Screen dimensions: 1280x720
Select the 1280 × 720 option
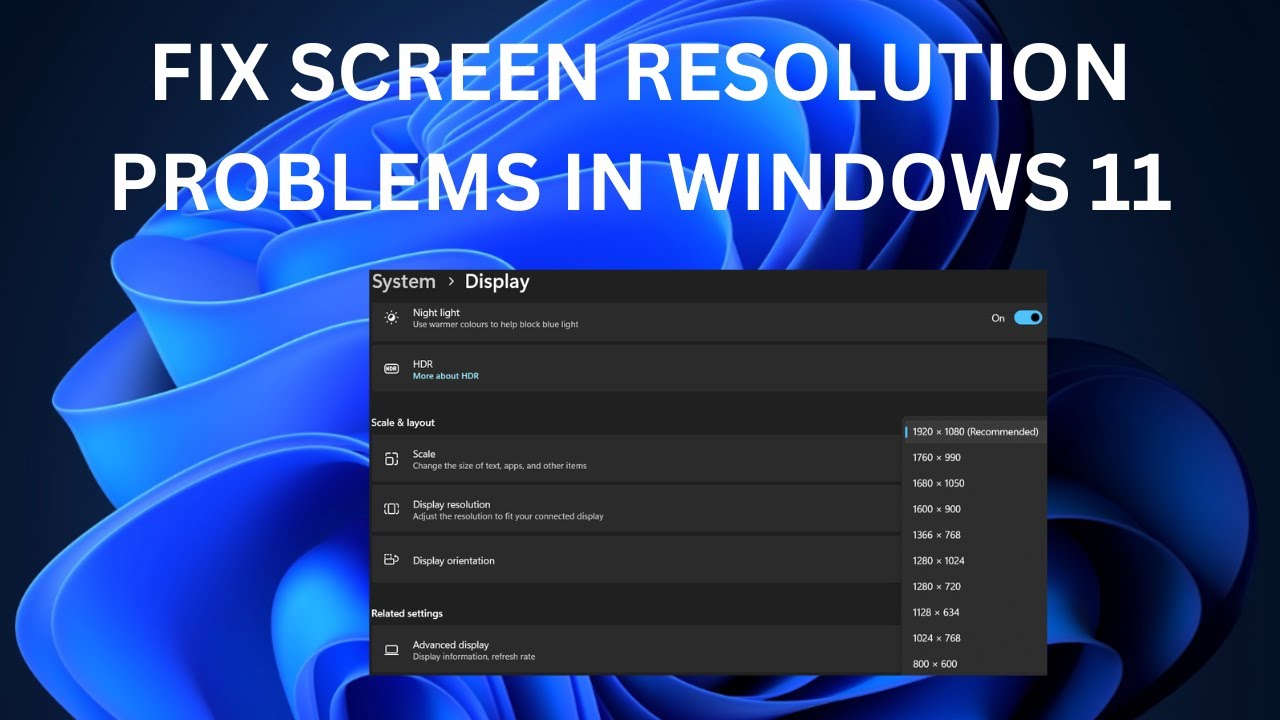pos(975,587)
